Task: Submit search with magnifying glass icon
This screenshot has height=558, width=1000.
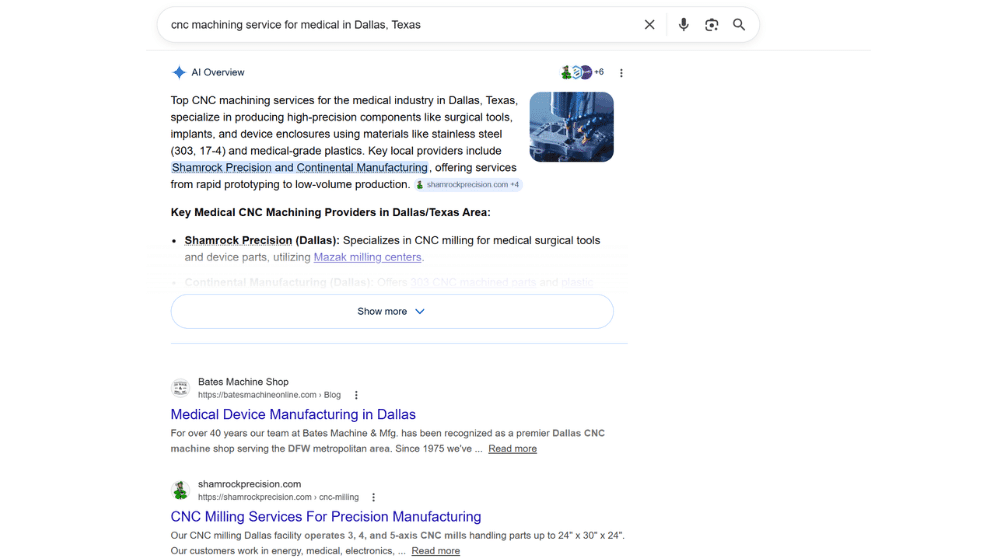Action: (x=739, y=25)
